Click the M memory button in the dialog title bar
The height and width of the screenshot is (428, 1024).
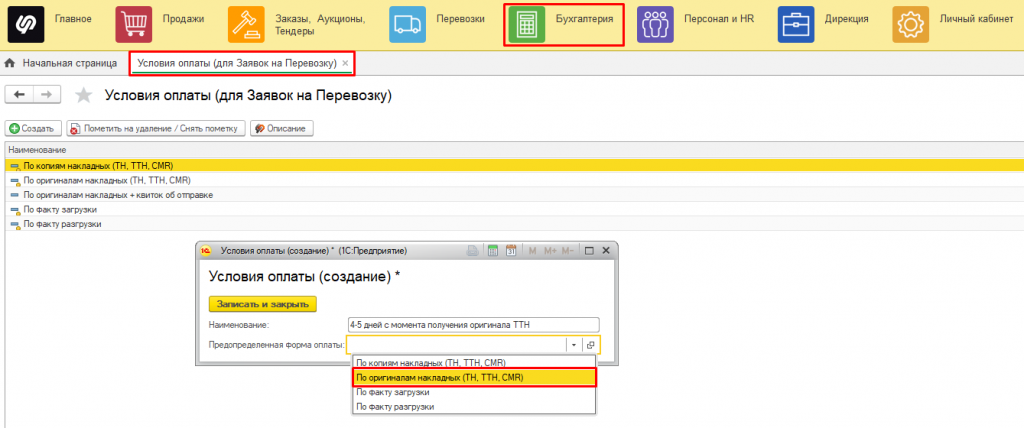[532, 250]
